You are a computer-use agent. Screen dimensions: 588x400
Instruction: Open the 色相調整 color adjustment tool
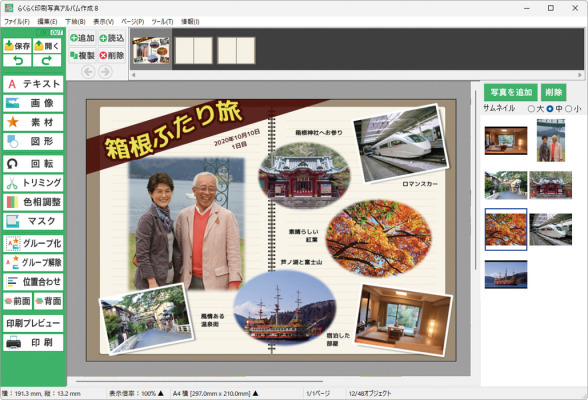coord(33,202)
